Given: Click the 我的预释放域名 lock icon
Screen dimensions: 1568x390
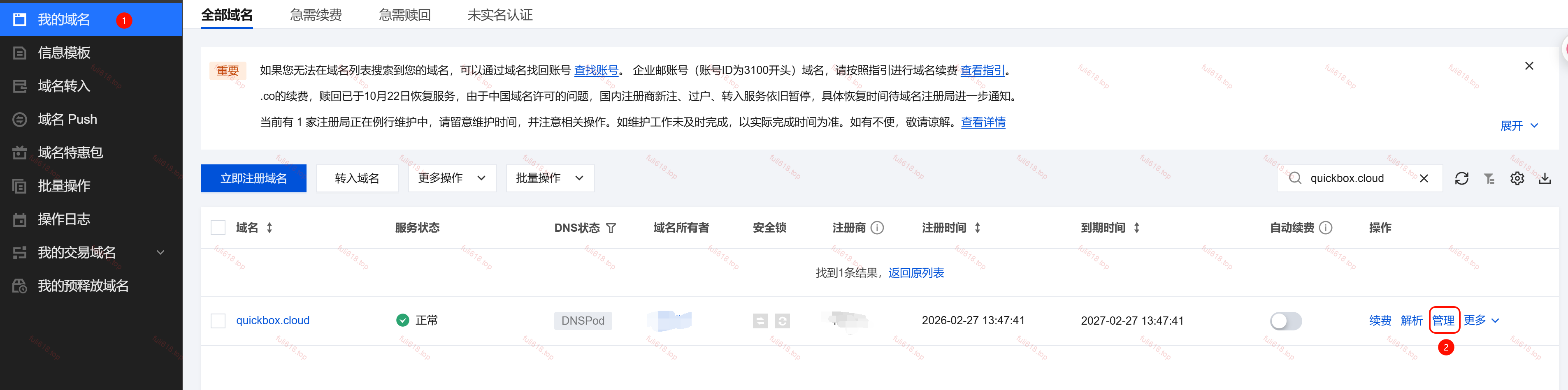Looking at the screenshot, I should coord(20,285).
